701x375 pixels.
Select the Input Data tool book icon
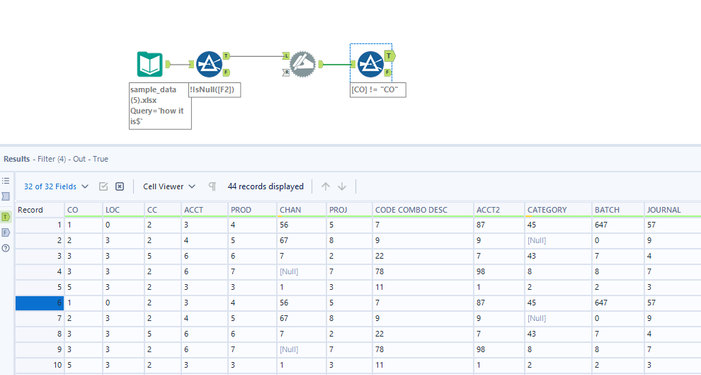149,64
